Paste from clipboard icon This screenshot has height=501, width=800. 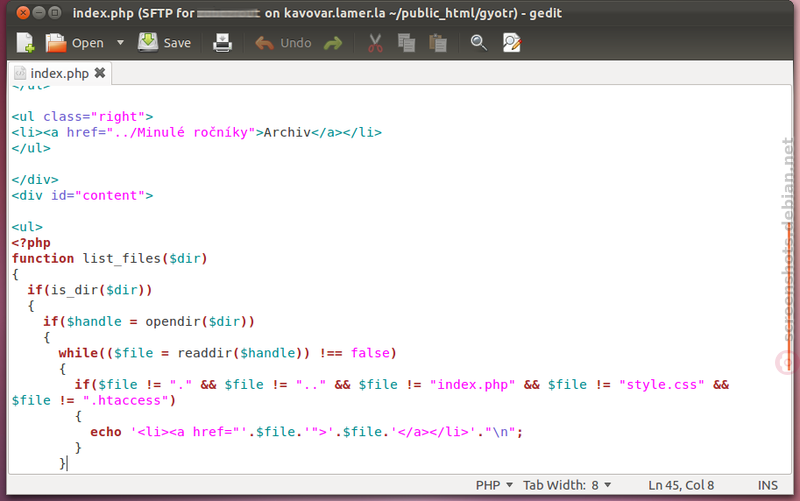[x=438, y=43]
